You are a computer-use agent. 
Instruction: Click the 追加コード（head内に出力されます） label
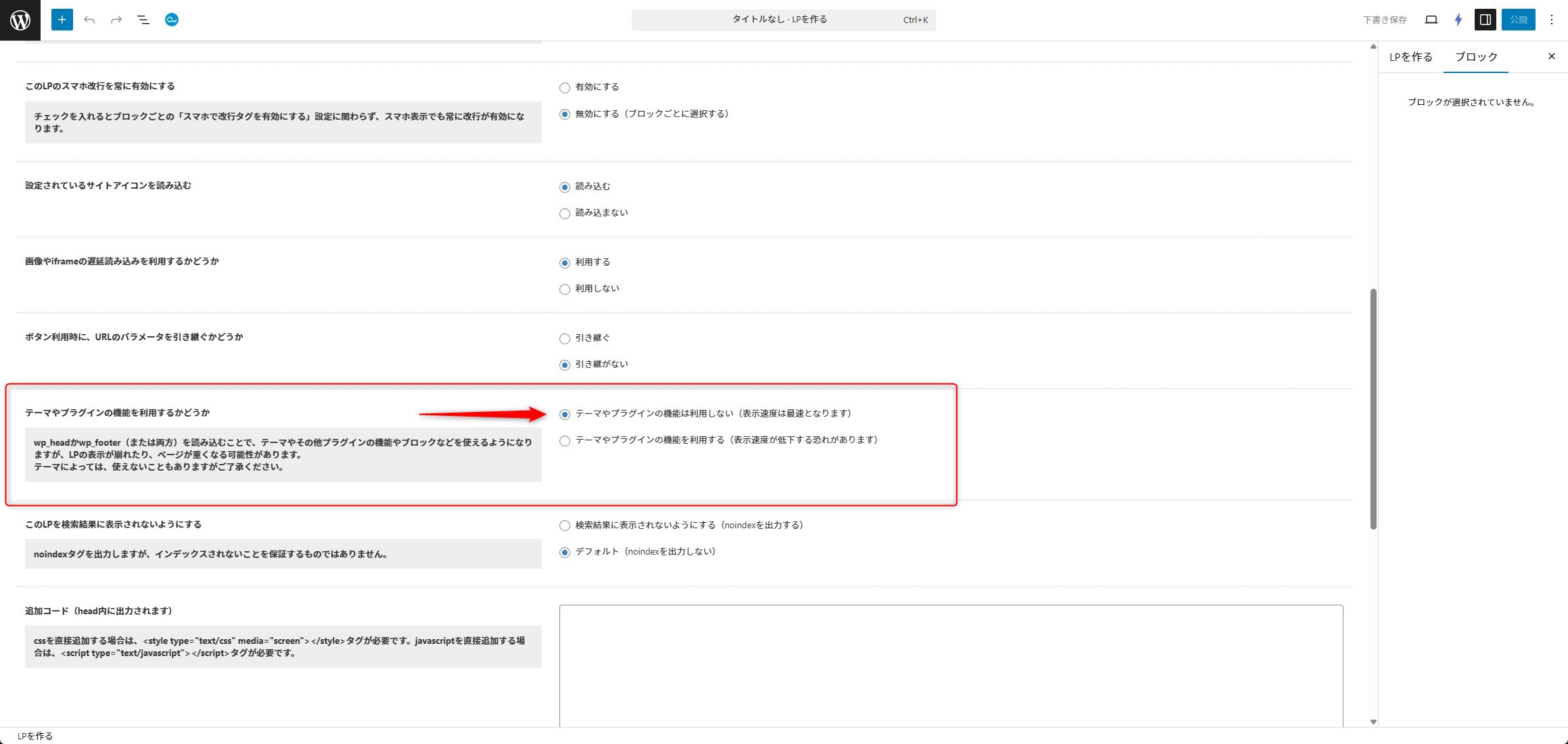click(100, 611)
